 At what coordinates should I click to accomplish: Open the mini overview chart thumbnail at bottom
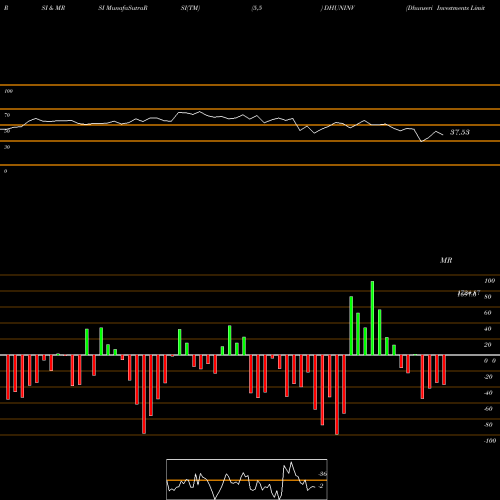click(247, 479)
